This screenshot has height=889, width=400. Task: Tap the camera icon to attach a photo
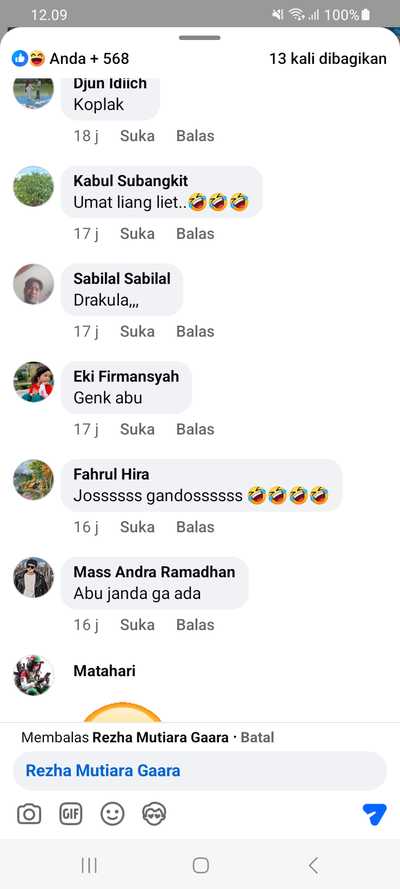point(29,815)
